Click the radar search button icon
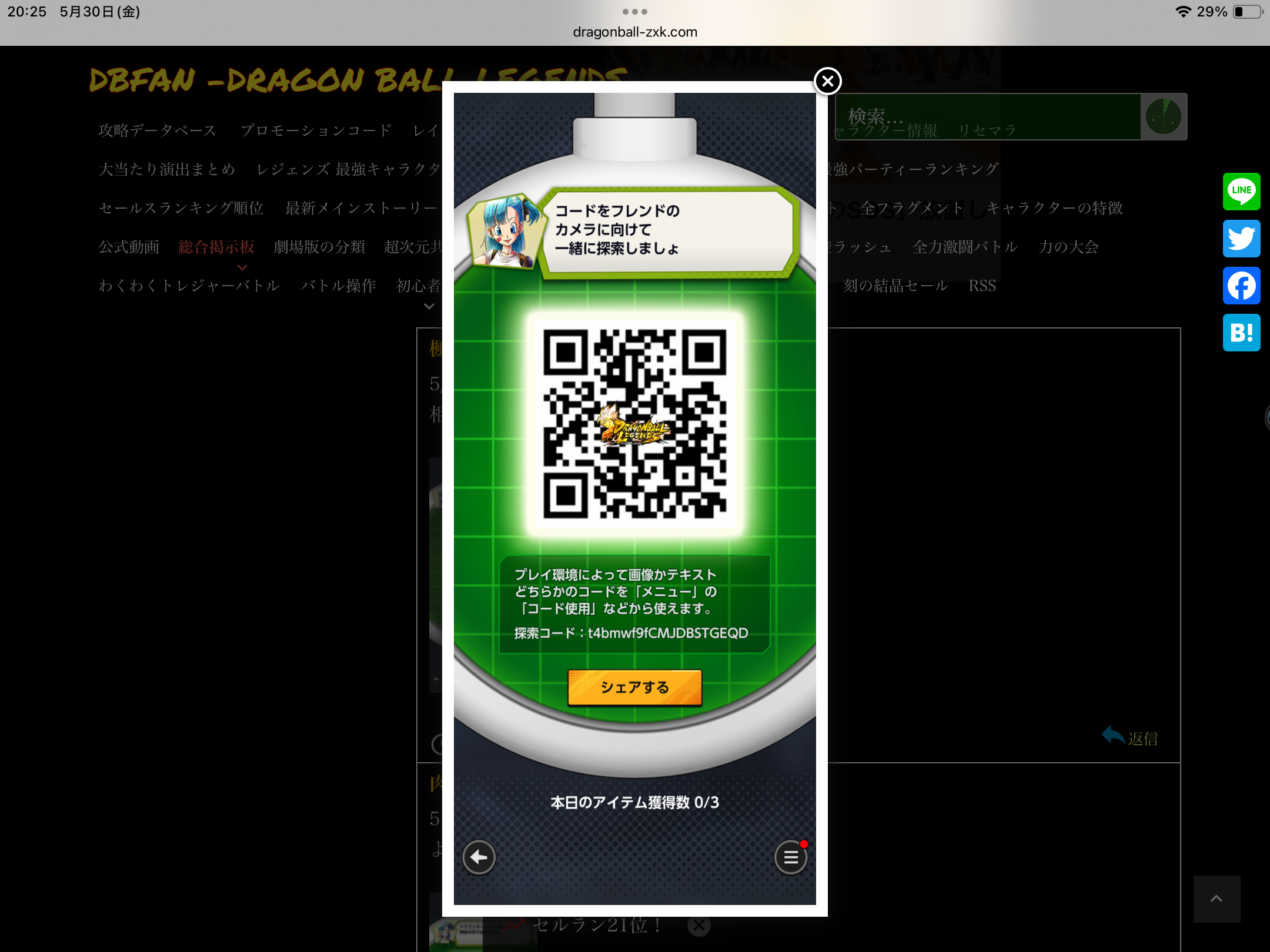The height and width of the screenshot is (952, 1270). click(x=1164, y=116)
